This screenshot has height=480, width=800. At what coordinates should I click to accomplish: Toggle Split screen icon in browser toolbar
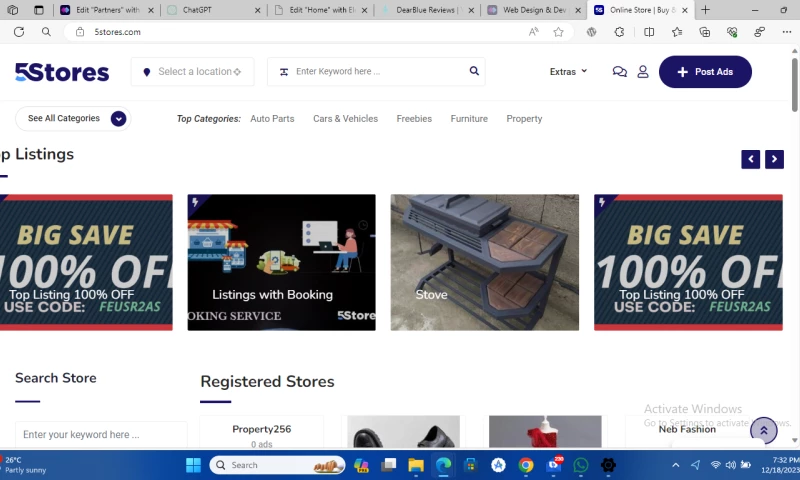649,32
